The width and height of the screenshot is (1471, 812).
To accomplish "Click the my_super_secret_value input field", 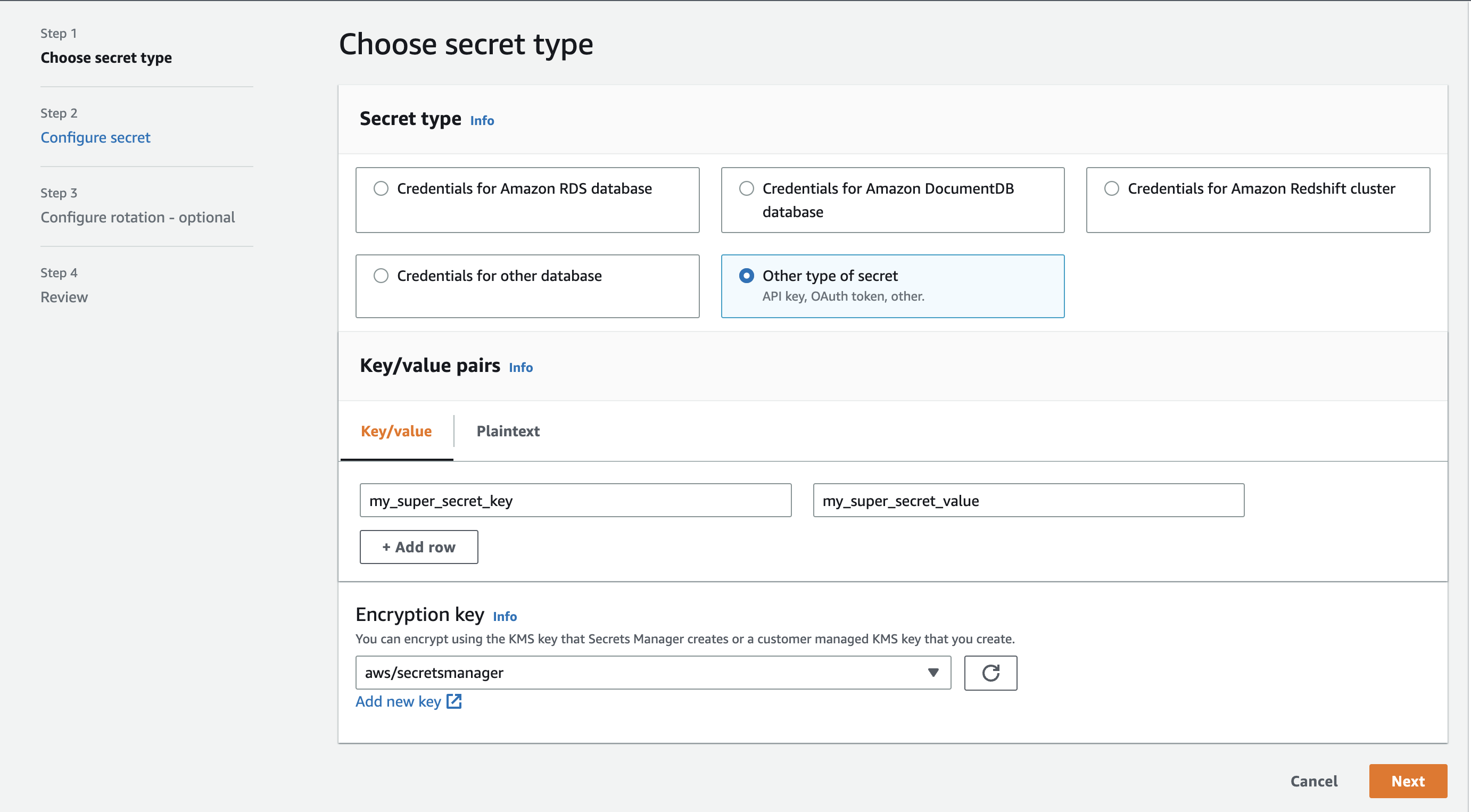I will pyautogui.click(x=1028, y=500).
